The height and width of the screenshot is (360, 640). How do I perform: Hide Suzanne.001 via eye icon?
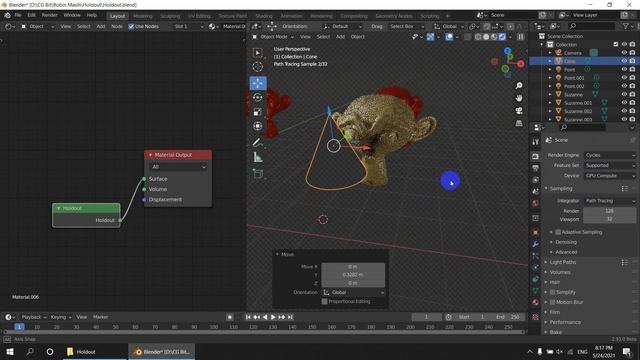pos(624,103)
